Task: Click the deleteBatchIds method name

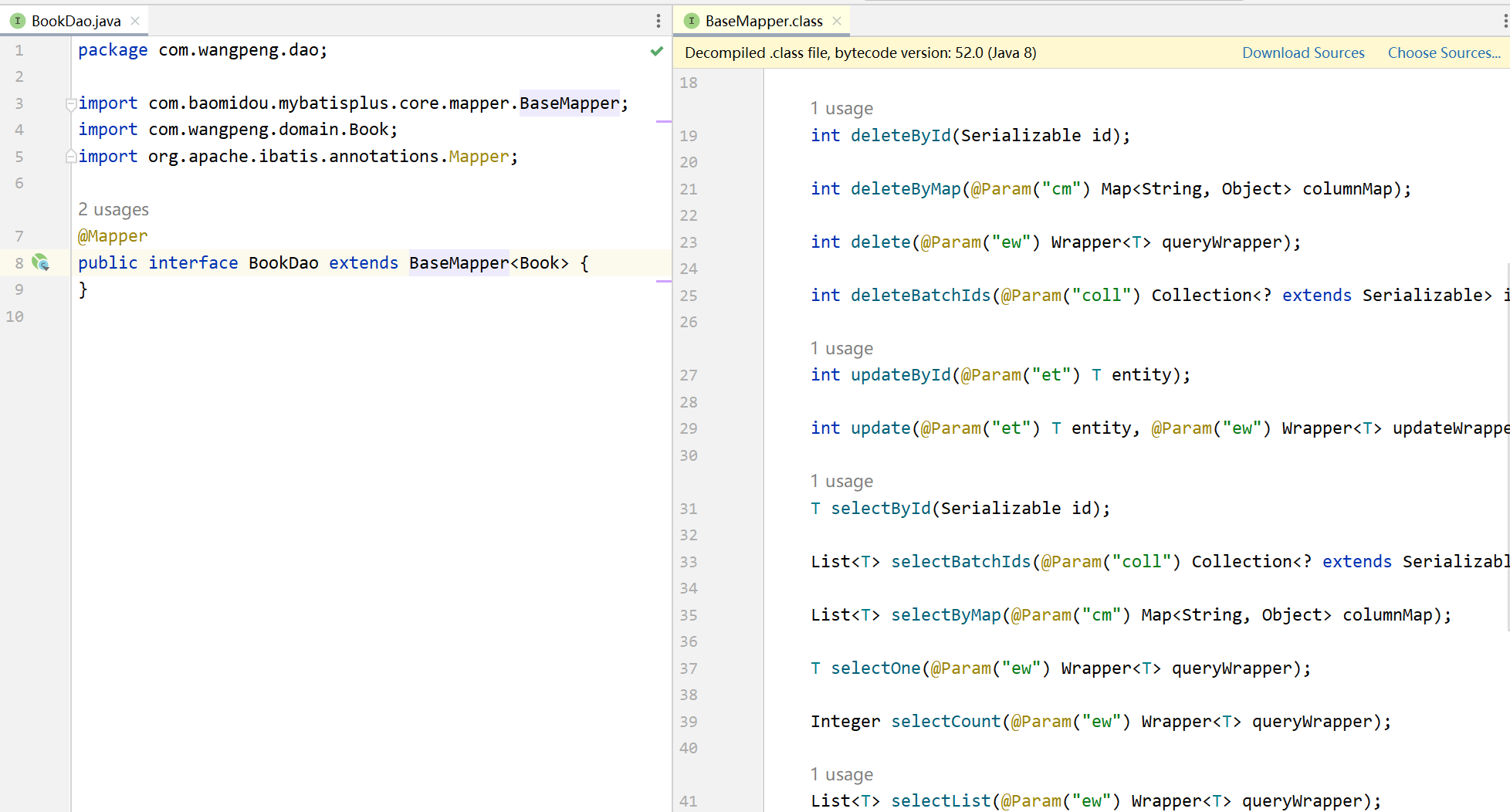Action: coord(921,296)
